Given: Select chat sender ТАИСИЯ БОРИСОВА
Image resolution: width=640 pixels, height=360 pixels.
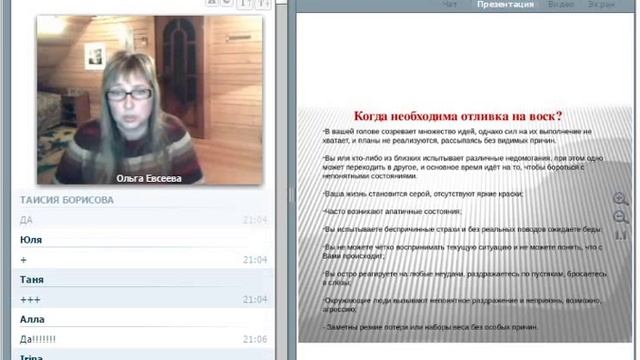Looking at the screenshot, I should click(x=67, y=200).
